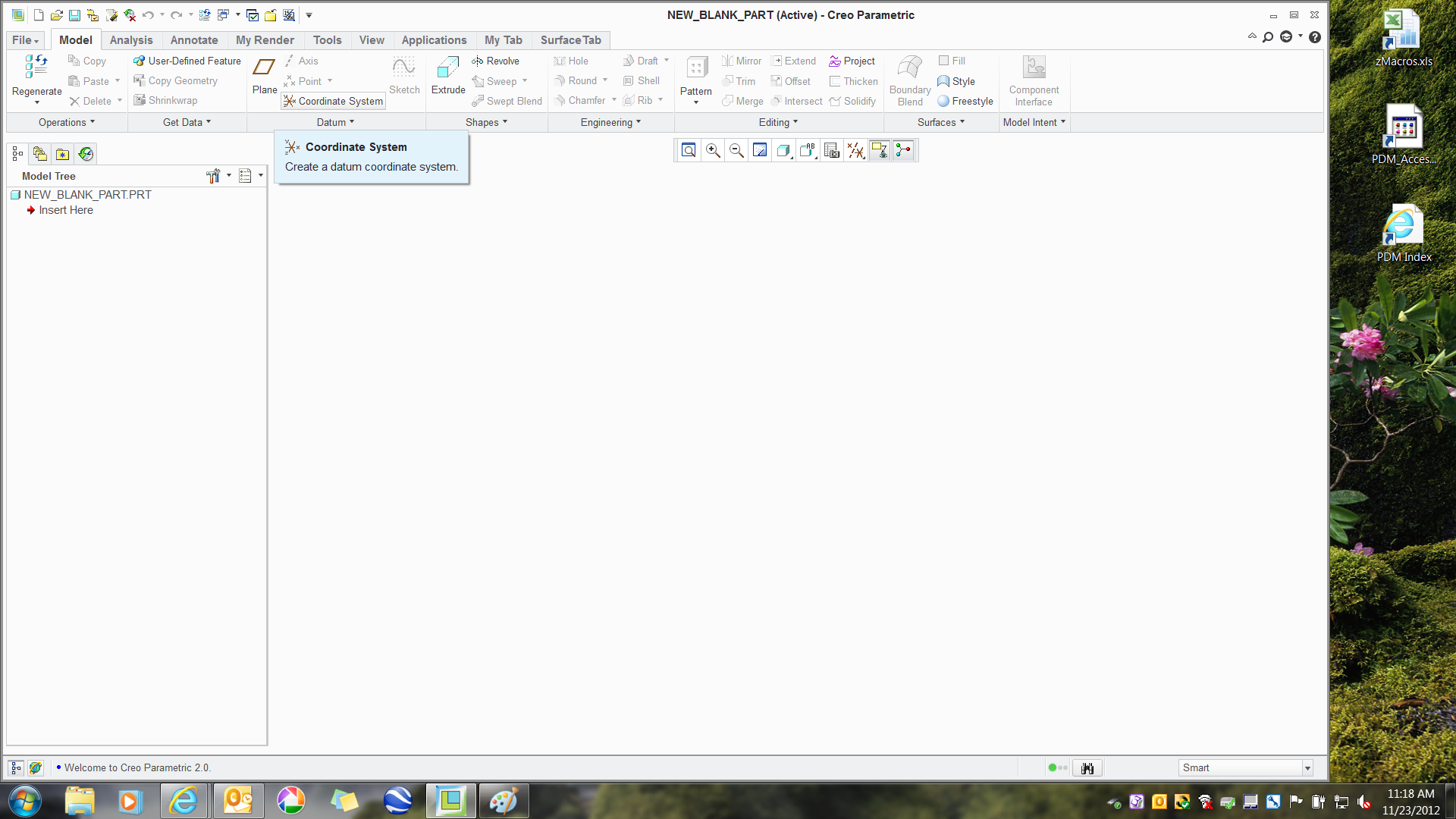Open the My Render ribbon tab
The width and height of the screenshot is (1456, 819).
click(265, 40)
